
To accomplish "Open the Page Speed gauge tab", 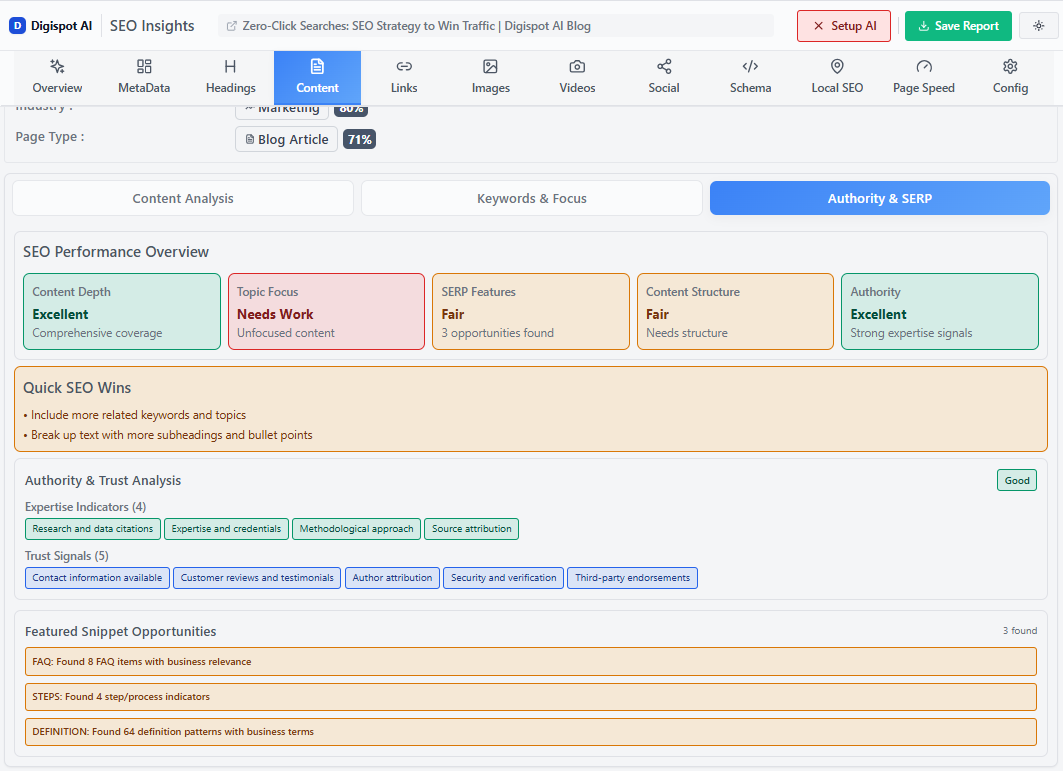I will (924, 67).
